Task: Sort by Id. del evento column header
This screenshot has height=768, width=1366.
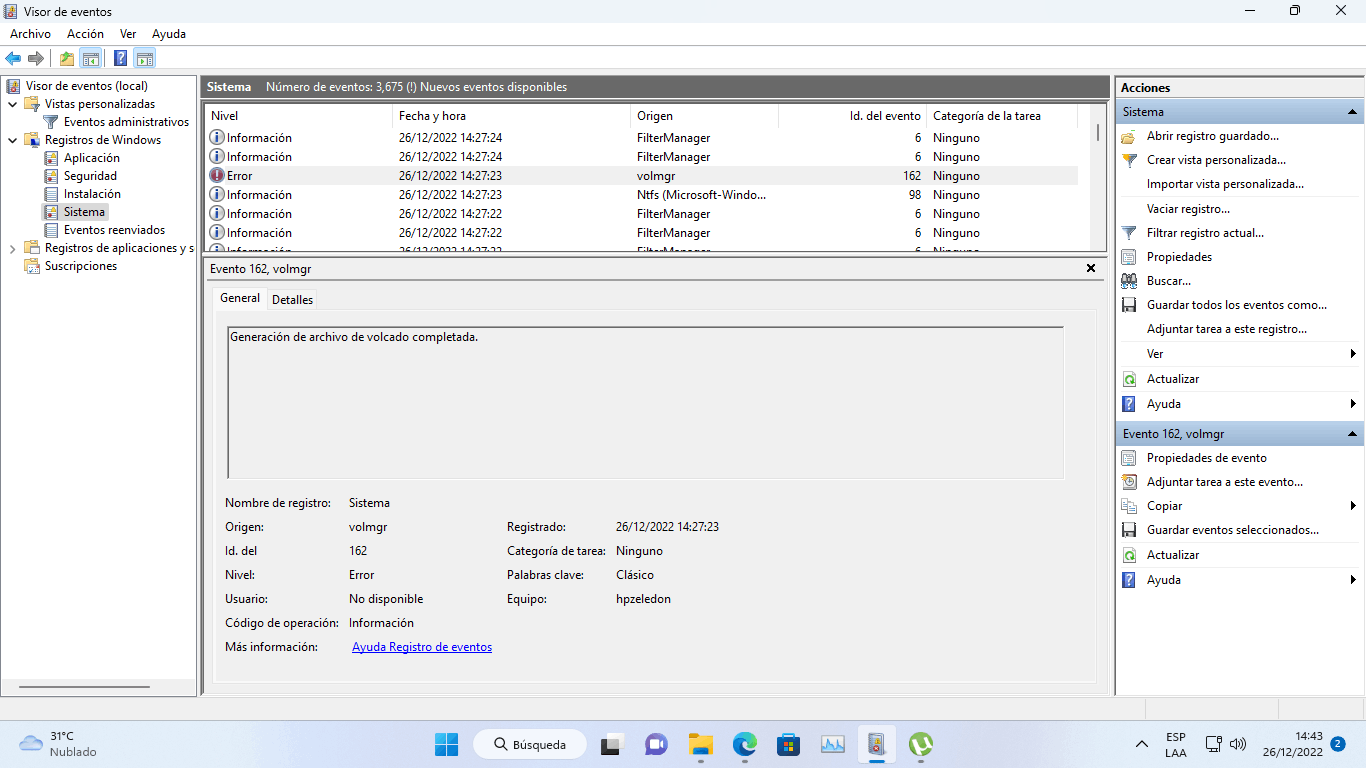Action: coord(852,116)
